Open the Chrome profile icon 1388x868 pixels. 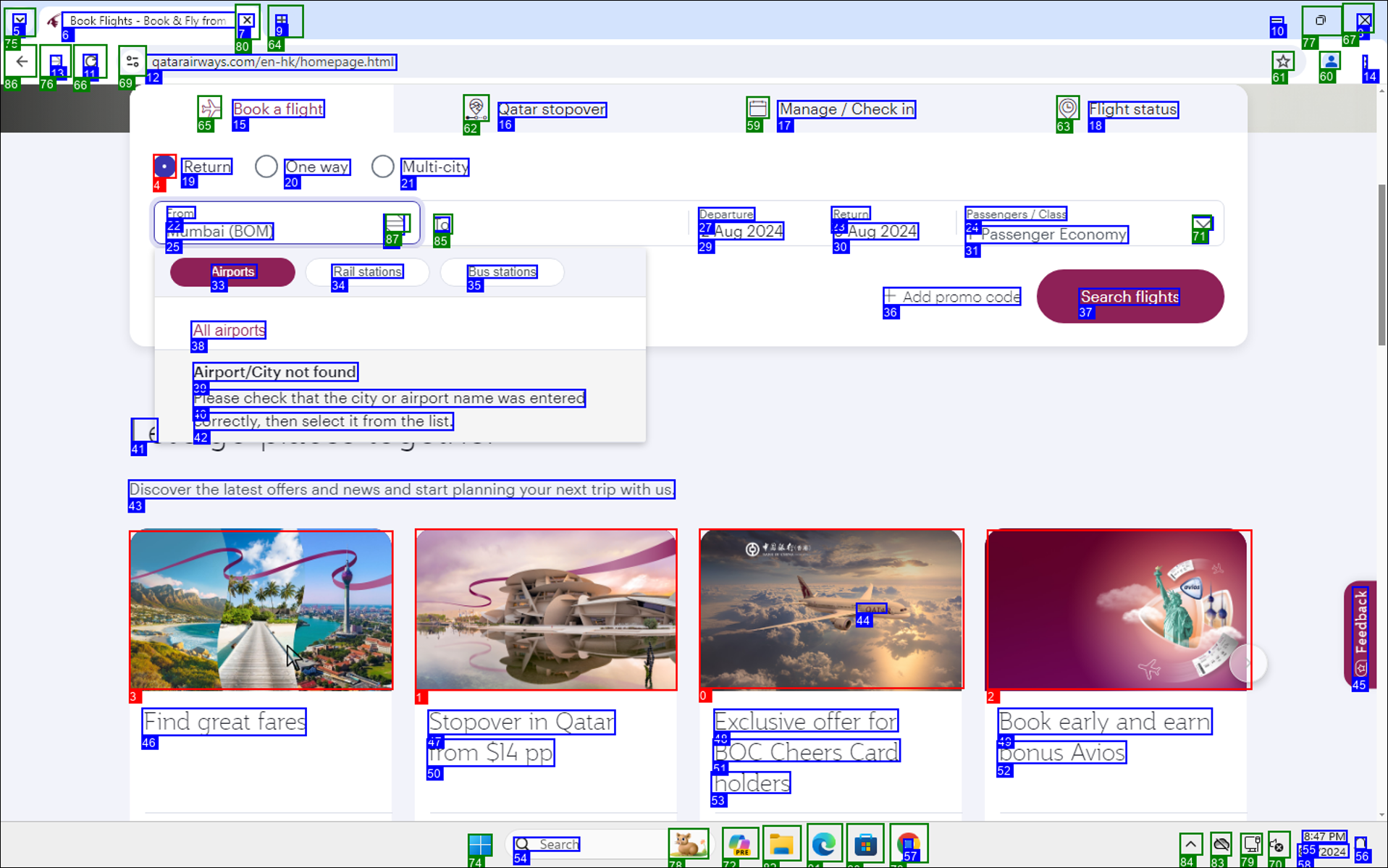tap(1330, 62)
